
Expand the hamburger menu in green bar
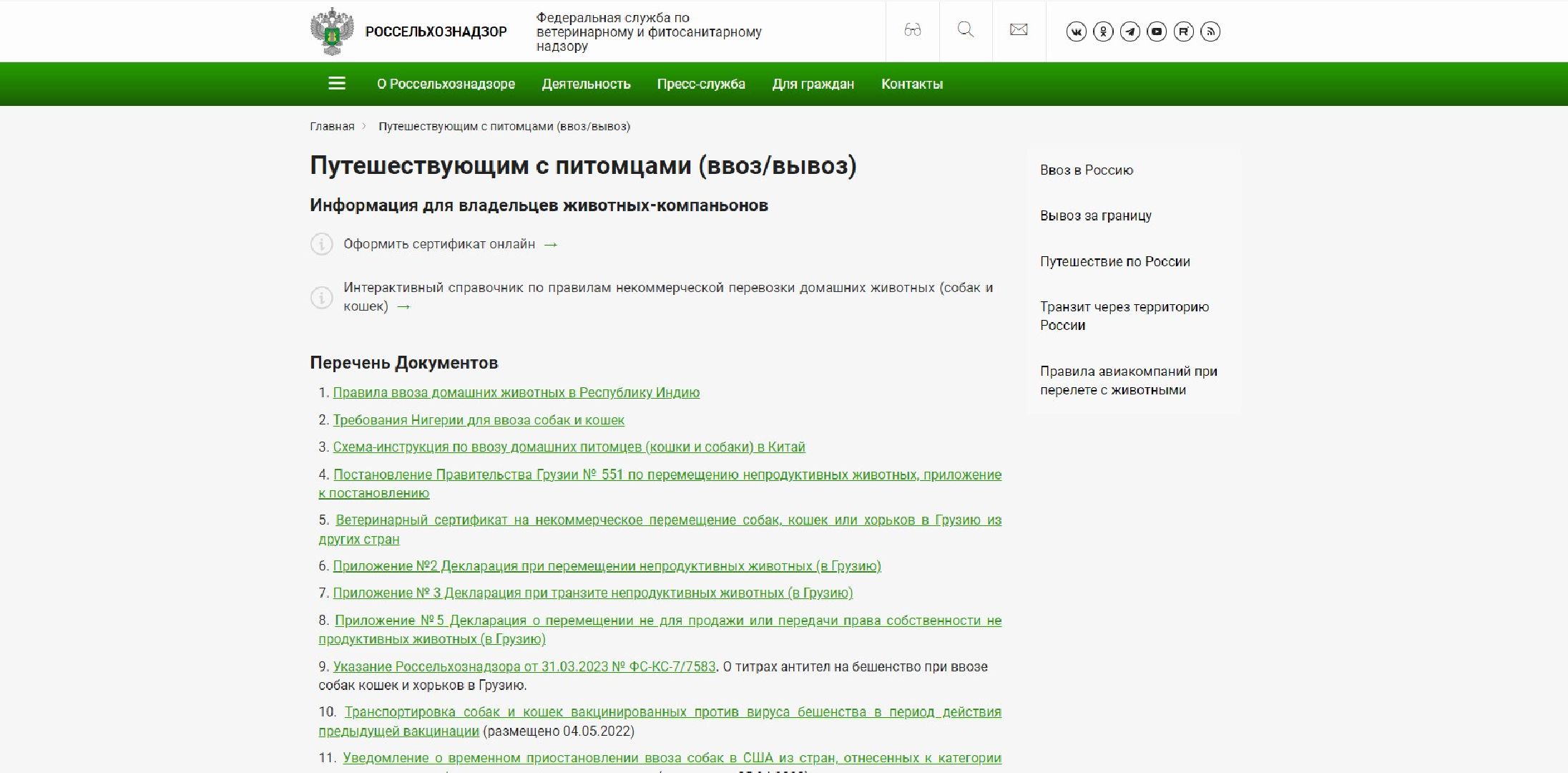tap(337, 84)
